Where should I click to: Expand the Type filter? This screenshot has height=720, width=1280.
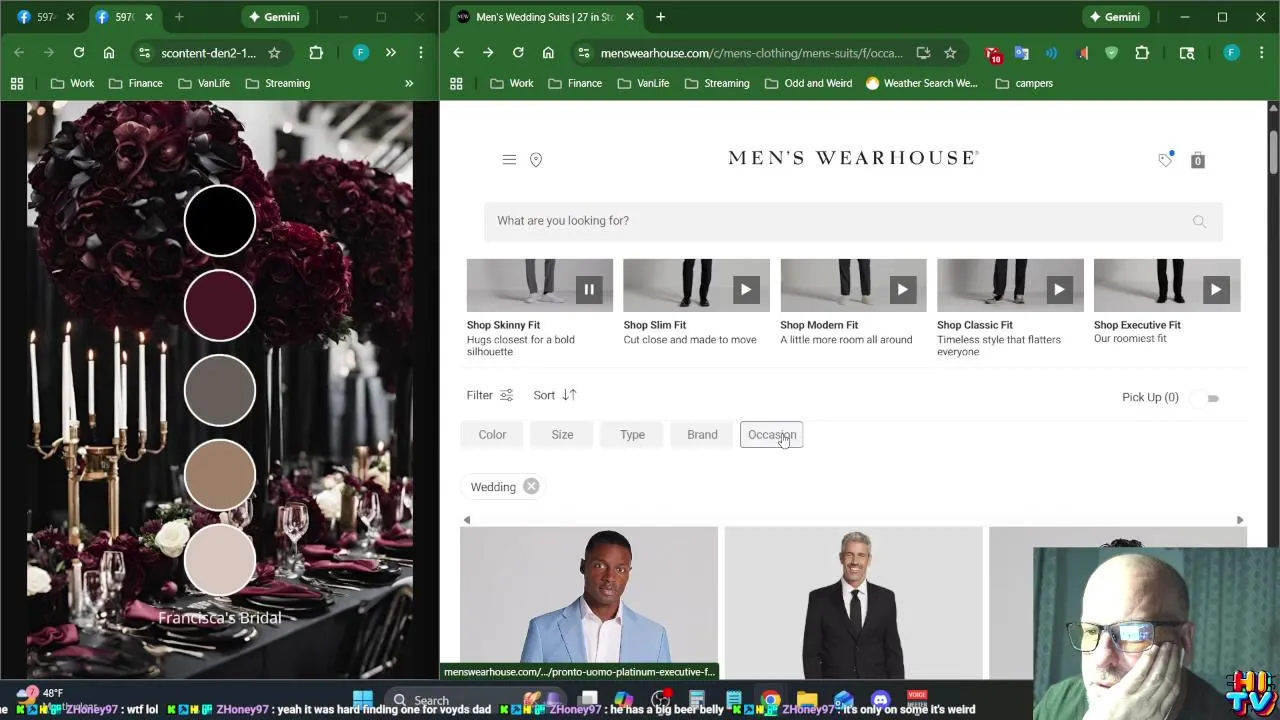click(632, 435)
